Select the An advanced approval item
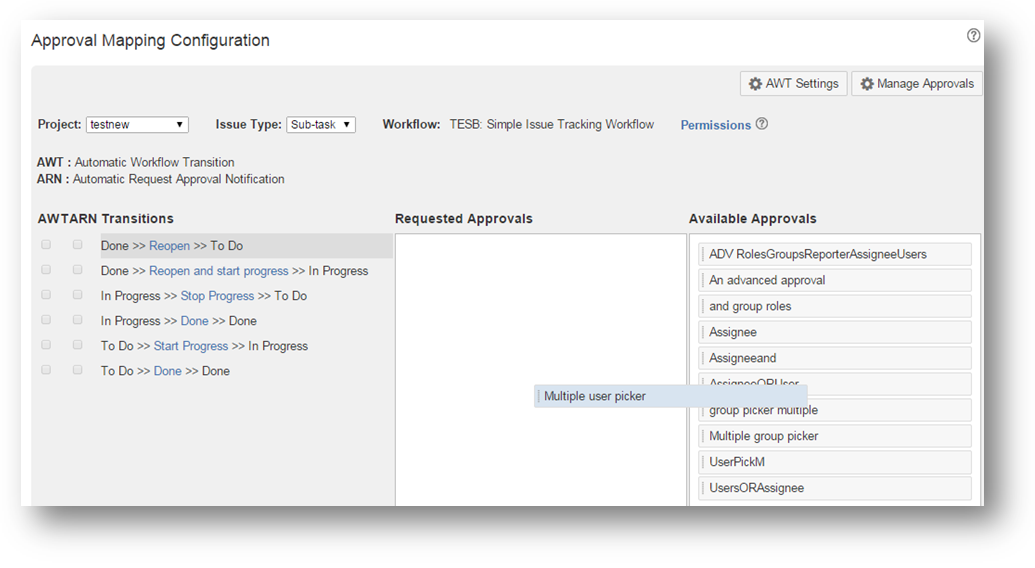The height and width of the screenshot is (568, 1035). click(x=835, y=280)
